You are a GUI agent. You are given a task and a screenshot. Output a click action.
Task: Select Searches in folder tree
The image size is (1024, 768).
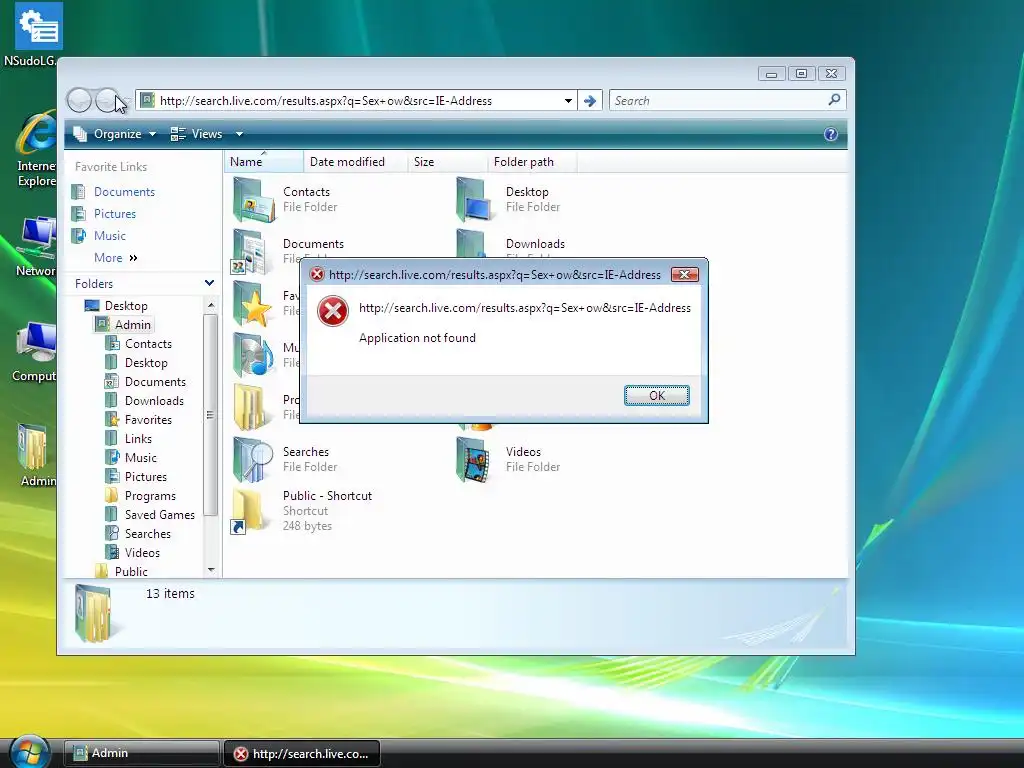click(x=147, y=534)
